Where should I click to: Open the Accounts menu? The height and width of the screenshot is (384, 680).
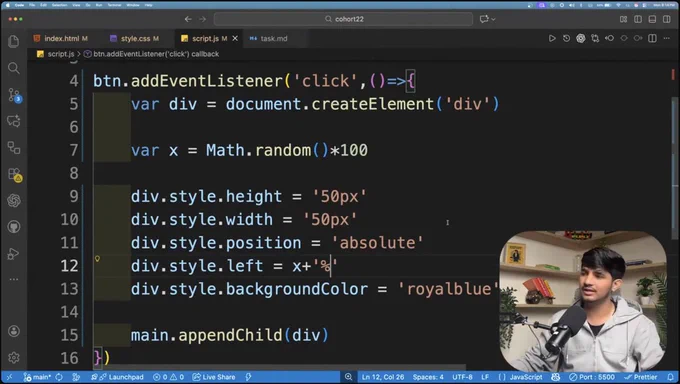point(13,331)
